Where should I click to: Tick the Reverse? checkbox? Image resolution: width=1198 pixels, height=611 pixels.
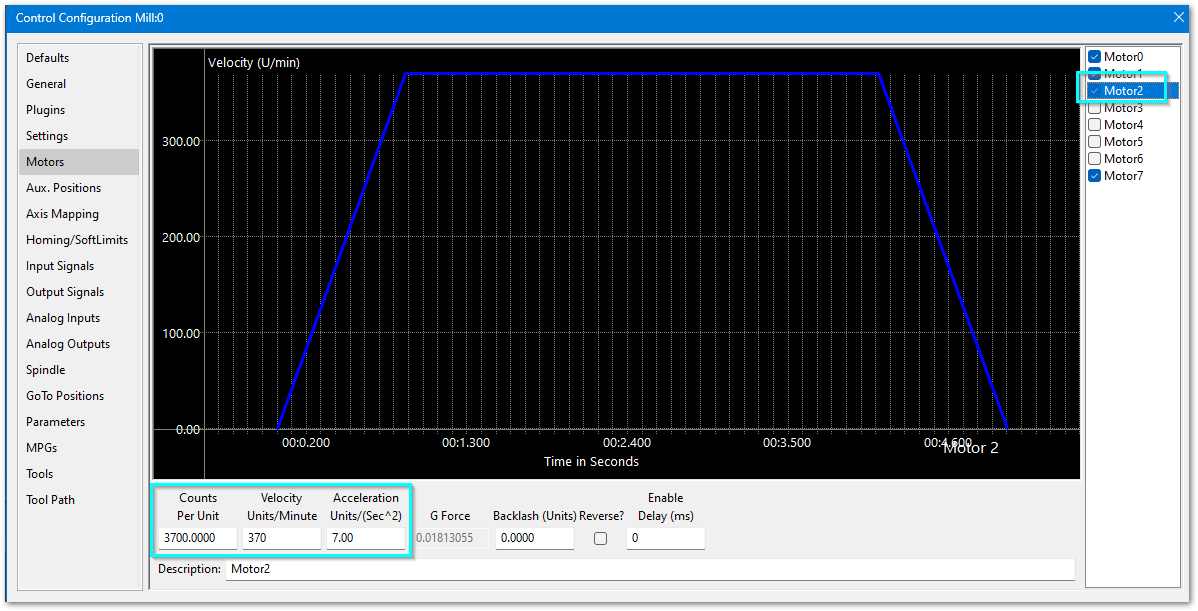(600, 538)
